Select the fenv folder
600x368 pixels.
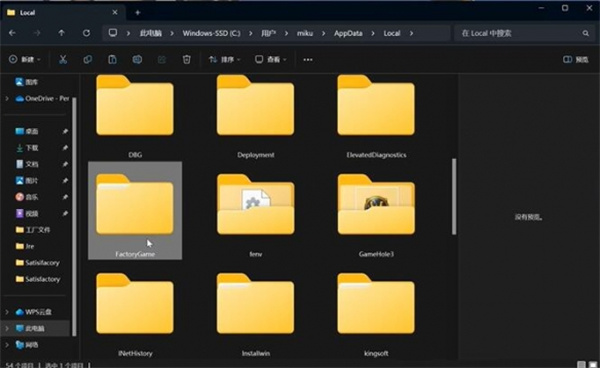click(x=256, y=215)
